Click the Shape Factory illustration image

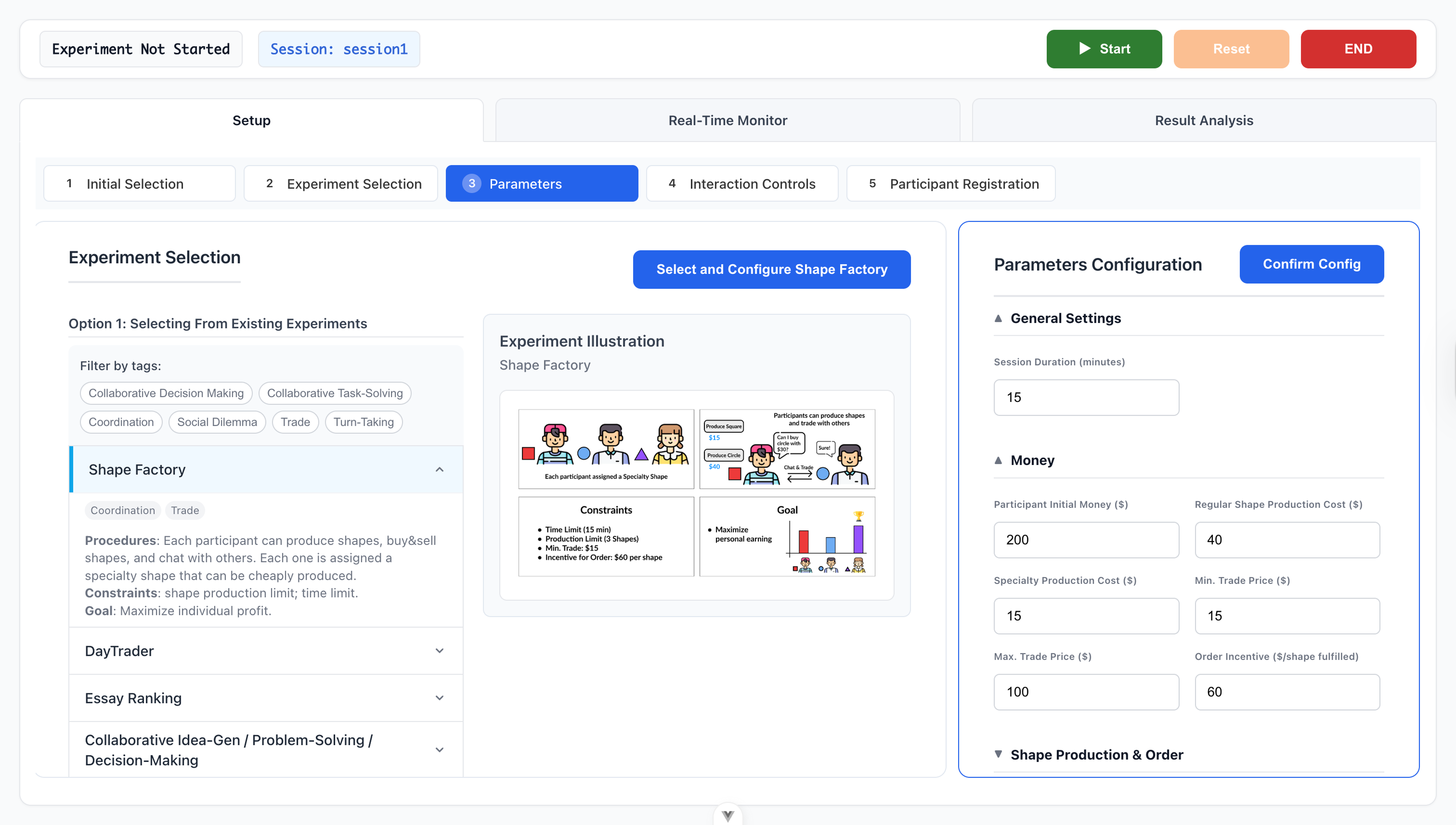(x=697, y=493)
